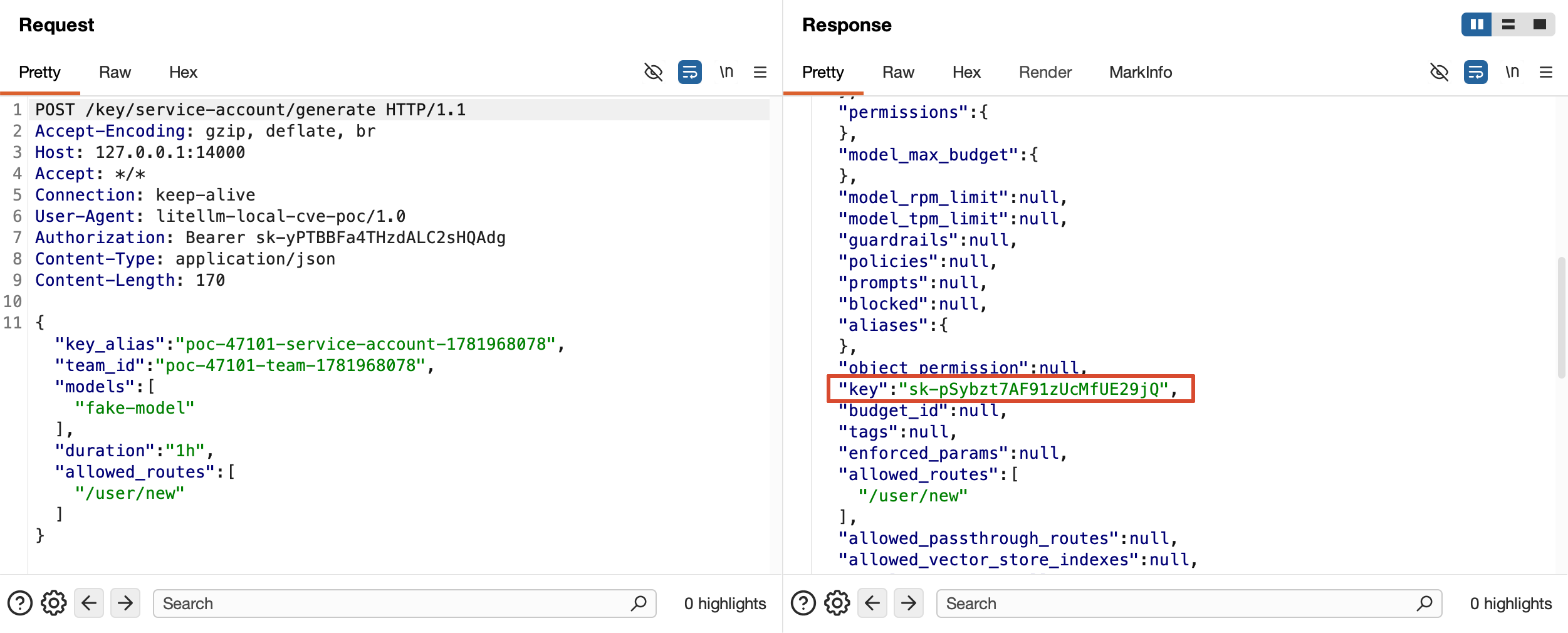This screenshot has width=1568, height=633.
Task: Click "/user/new" in Response allowed_routes
Action: click(913, 496)
